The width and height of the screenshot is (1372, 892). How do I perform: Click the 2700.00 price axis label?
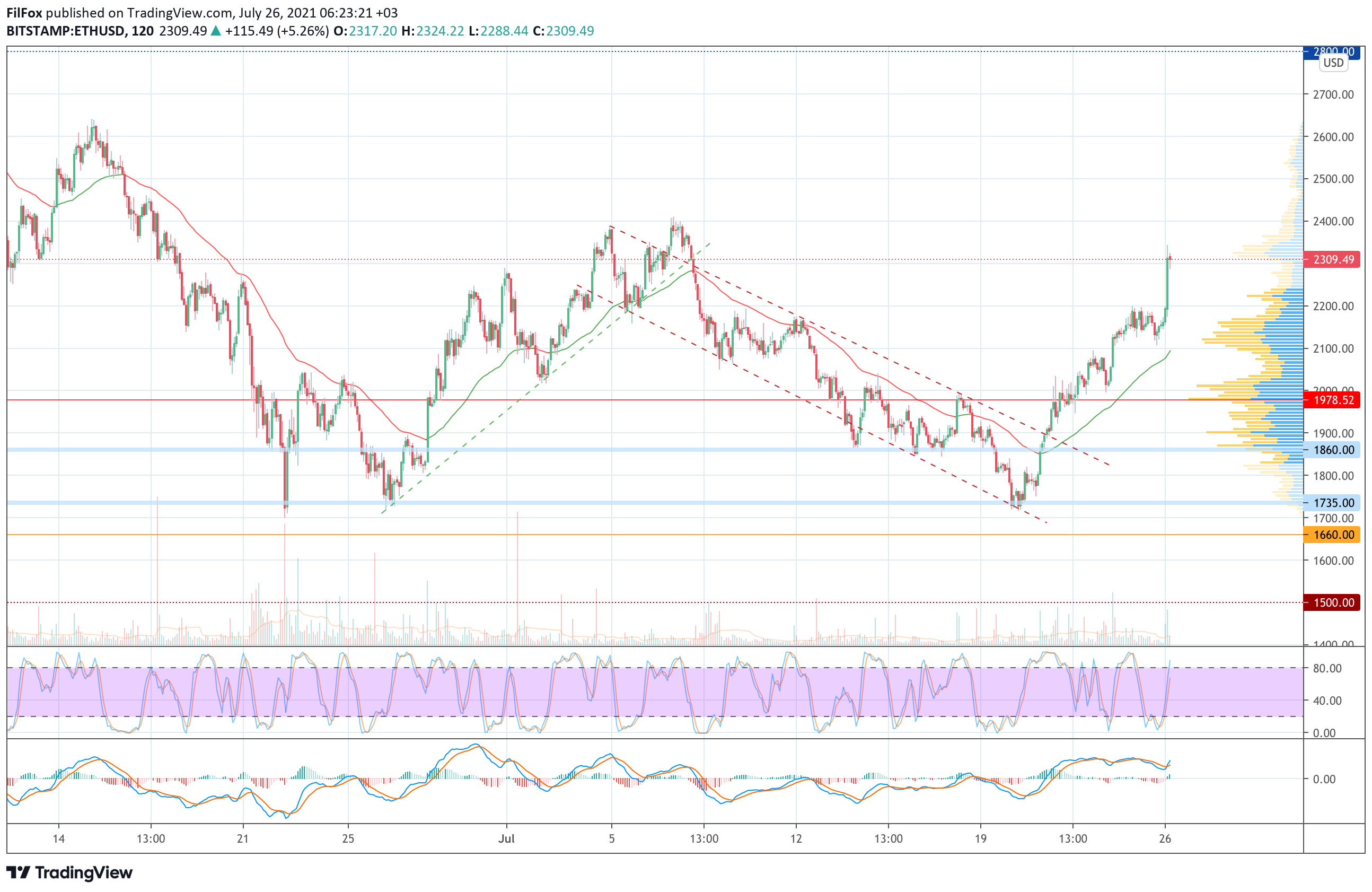[1333, 94]
